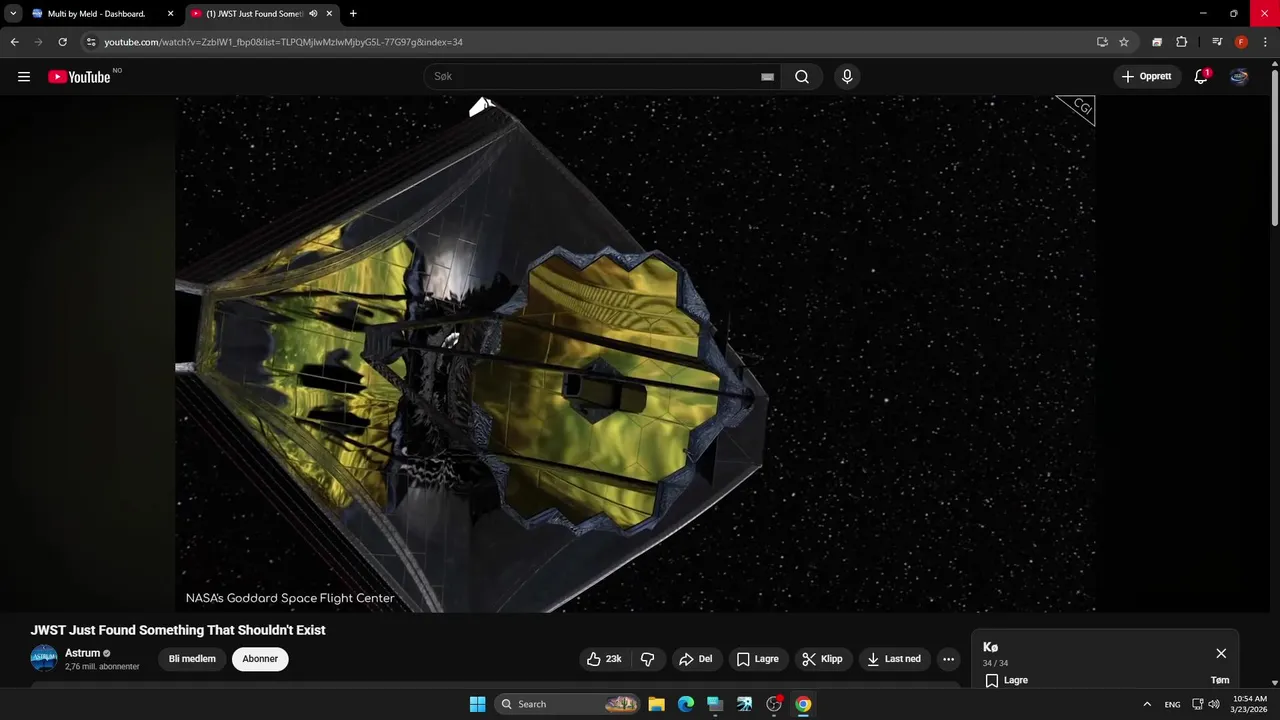Clip the video with Klipp button
The width and height of the screenshot is (1280, 720).
click(822, 659)
